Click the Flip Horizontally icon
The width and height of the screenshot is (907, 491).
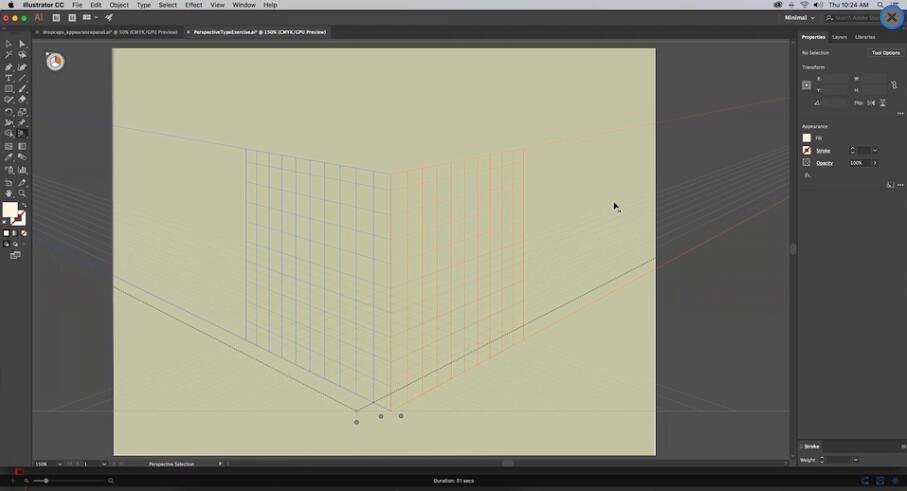tap(871, 103)
